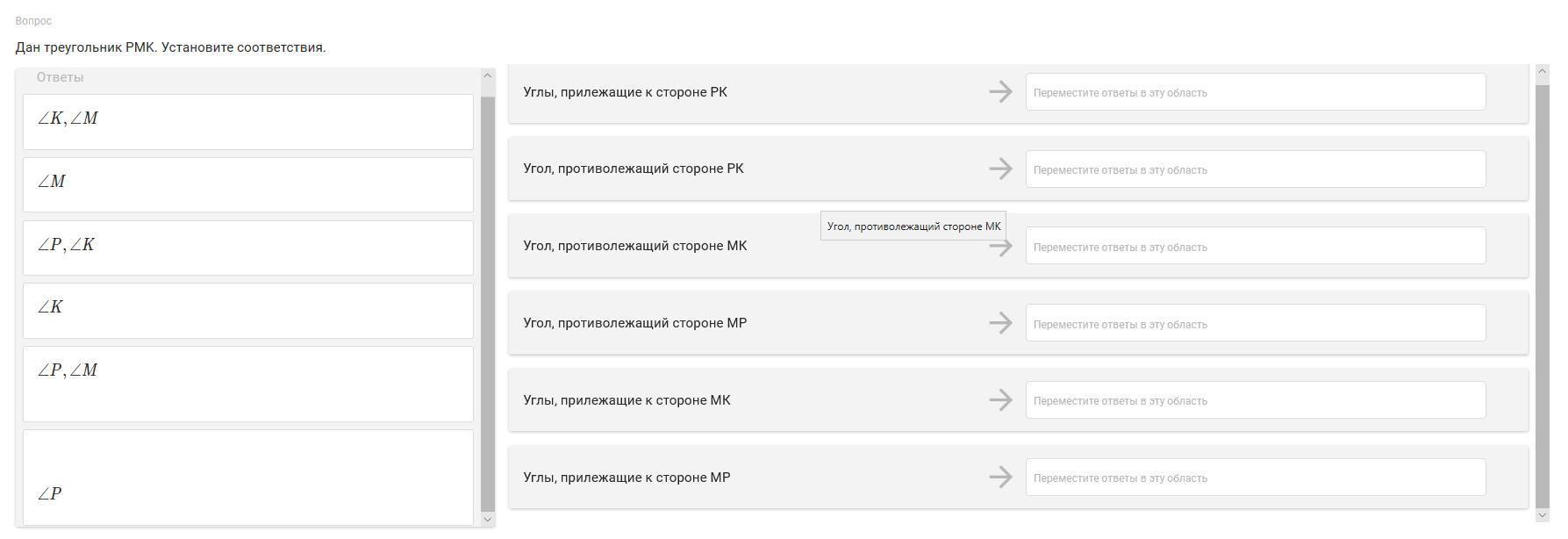This screenshot has height=539, width=1568.
Task: Click drop area for 'Угол, противолежащий стороне МК'
Action: click(x=1255, y=246)
